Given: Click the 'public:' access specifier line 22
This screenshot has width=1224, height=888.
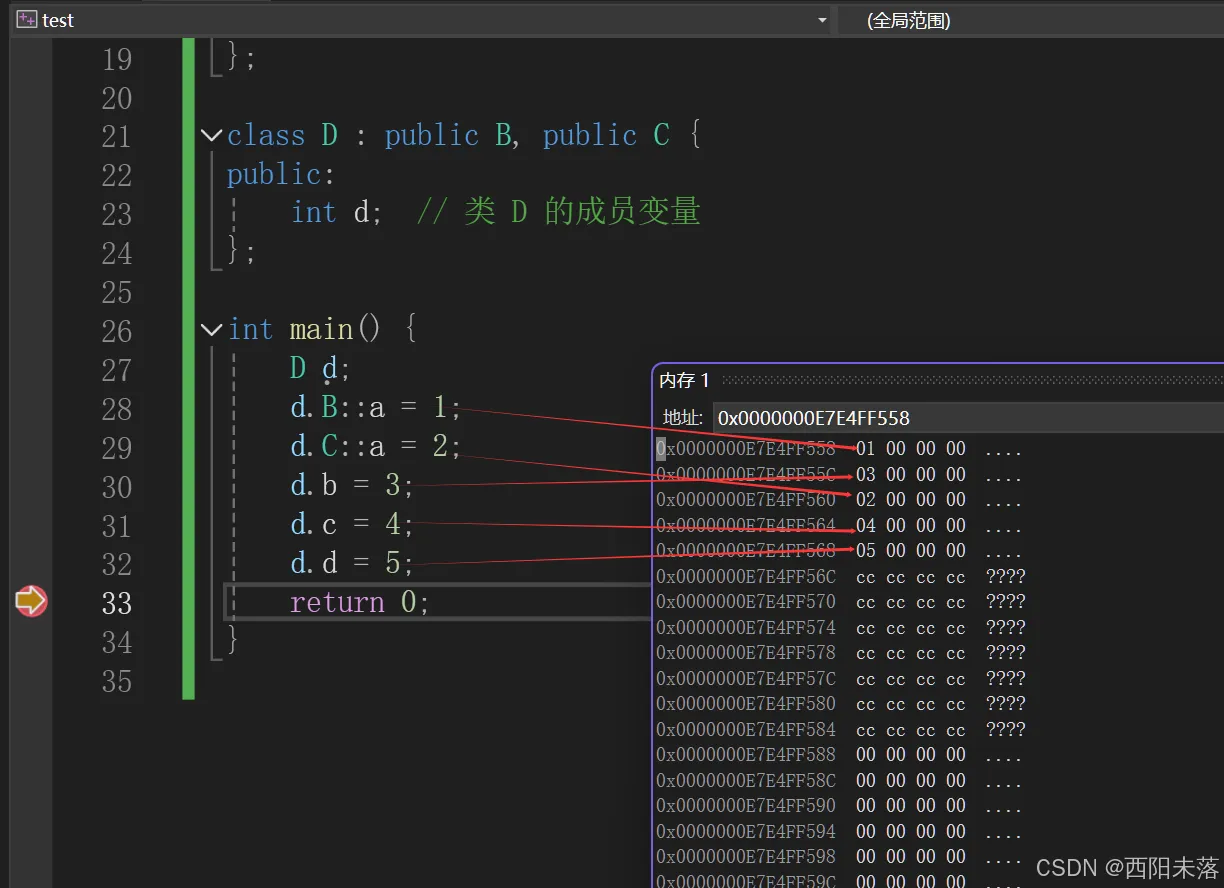Looking at the screenshot, I should pos(281,174).
